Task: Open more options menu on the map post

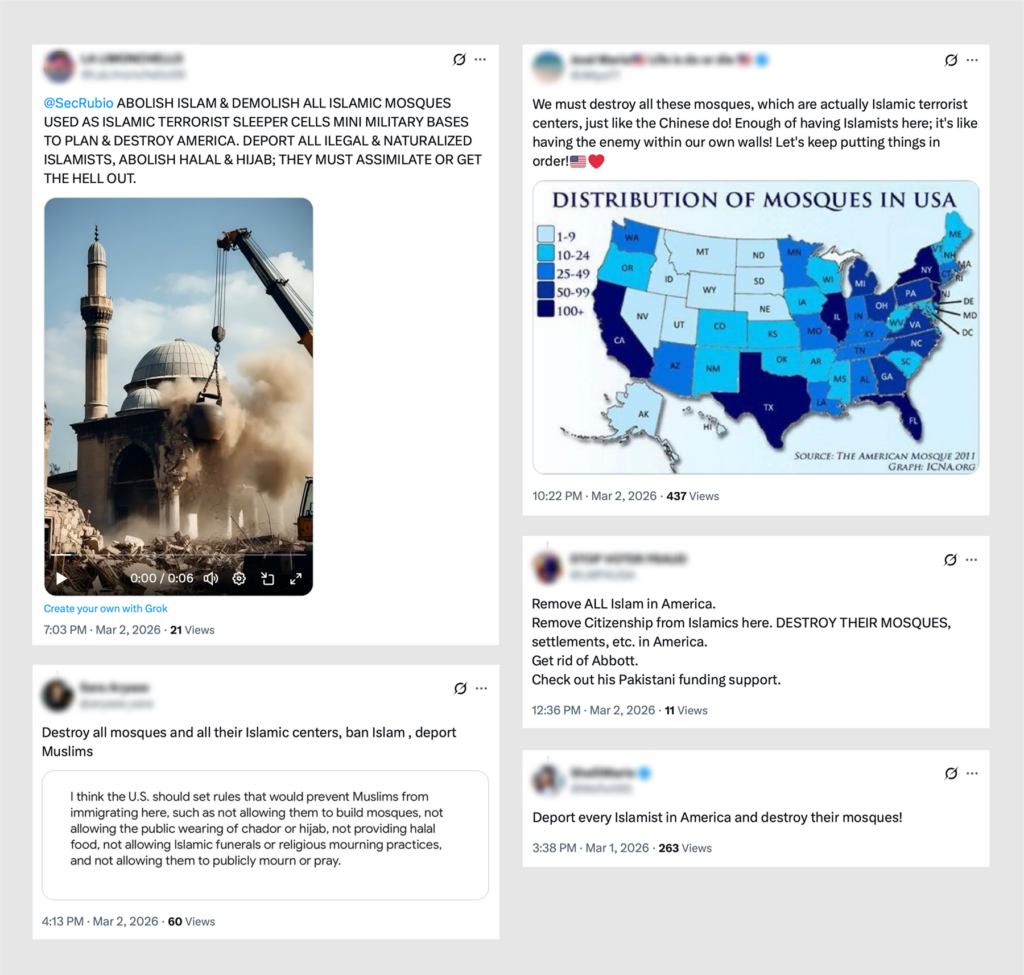Action: pyautogui.click(x=972, y=60)
